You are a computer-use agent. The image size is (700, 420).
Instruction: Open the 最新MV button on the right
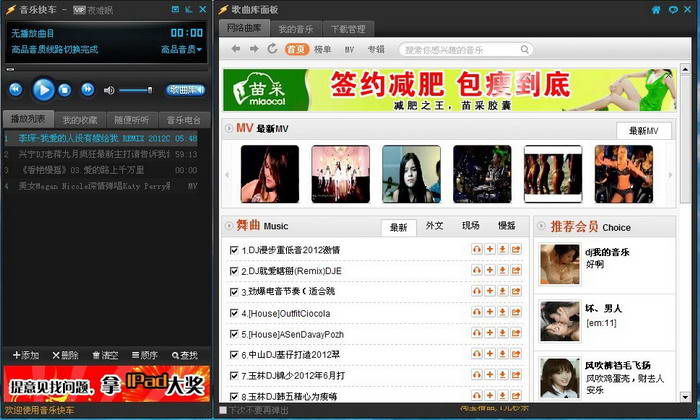click(x=644, y=131)
